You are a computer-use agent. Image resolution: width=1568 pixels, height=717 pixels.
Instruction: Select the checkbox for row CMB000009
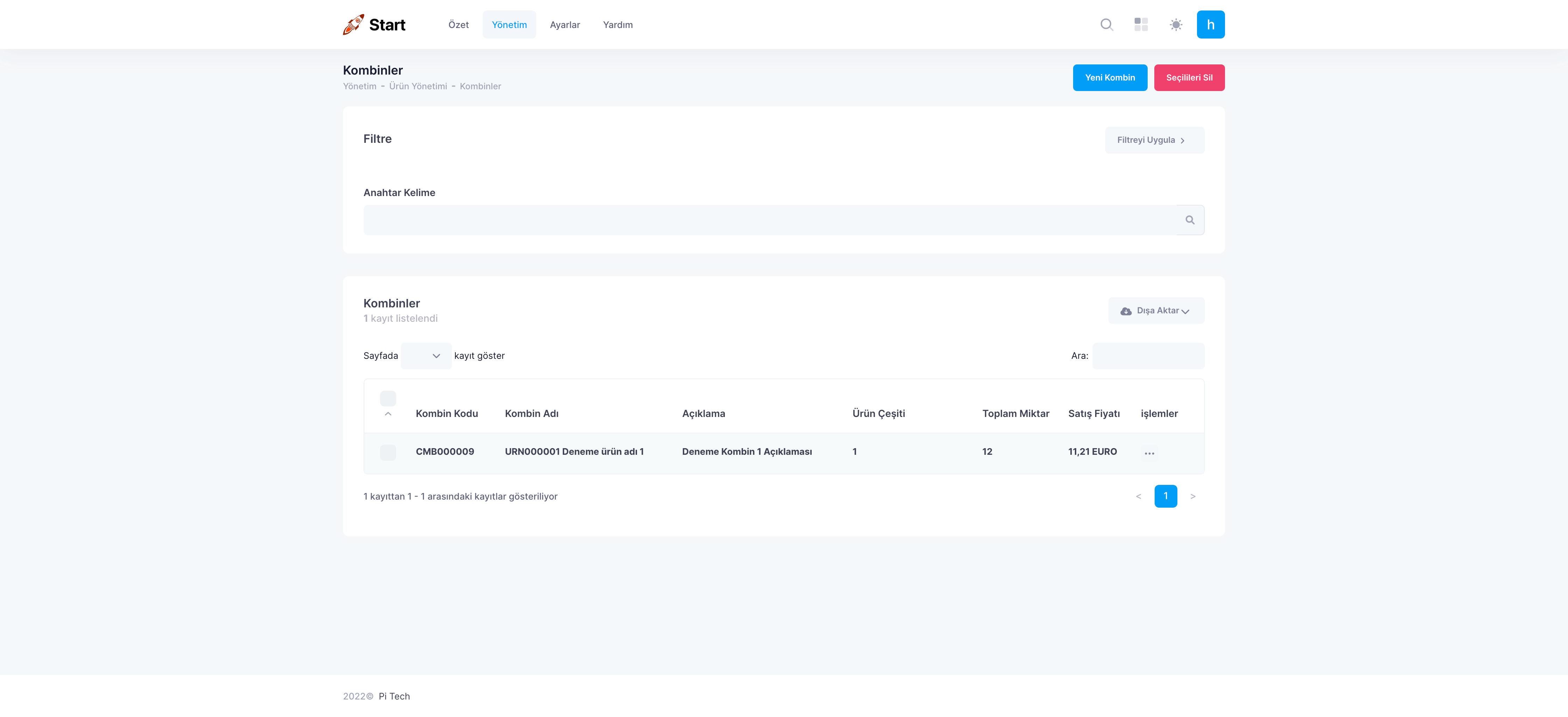pyautogui.click(x=388, y=452)
